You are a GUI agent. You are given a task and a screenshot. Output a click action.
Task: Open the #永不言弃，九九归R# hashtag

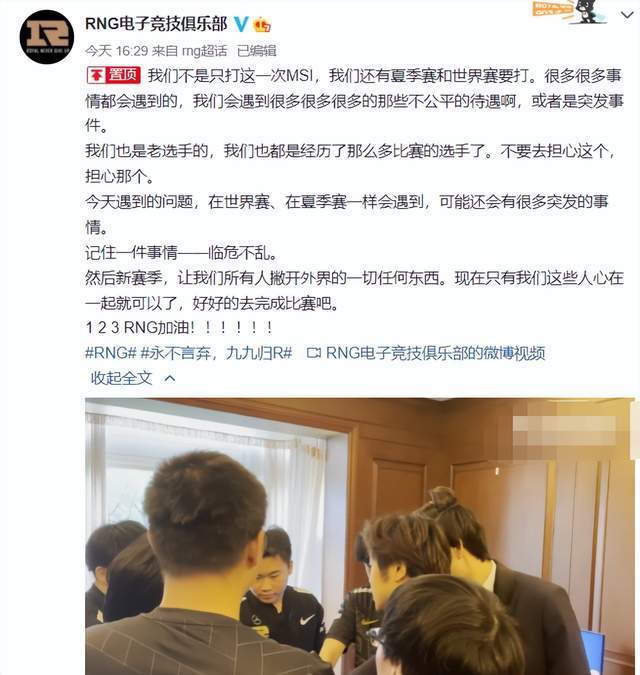coord(216,353)
